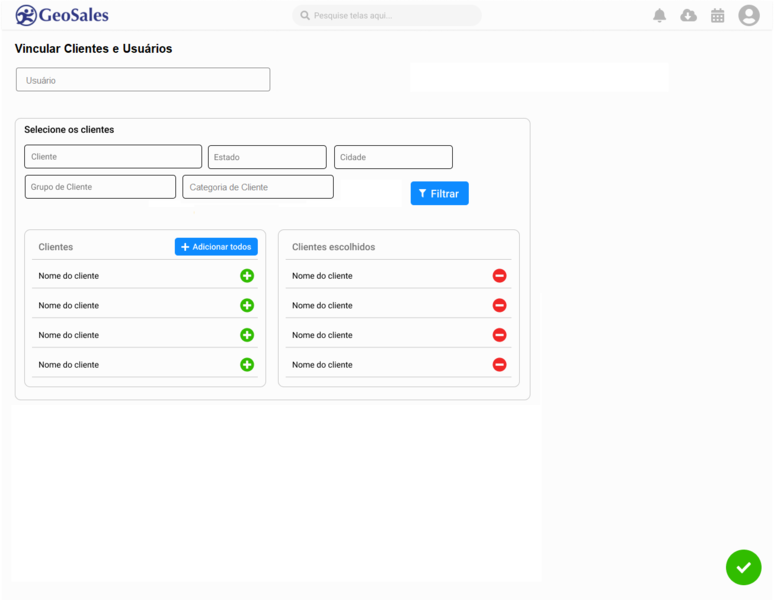774x600 pixels.
Task: Remove the last chosen client
Action: (499, 365)
